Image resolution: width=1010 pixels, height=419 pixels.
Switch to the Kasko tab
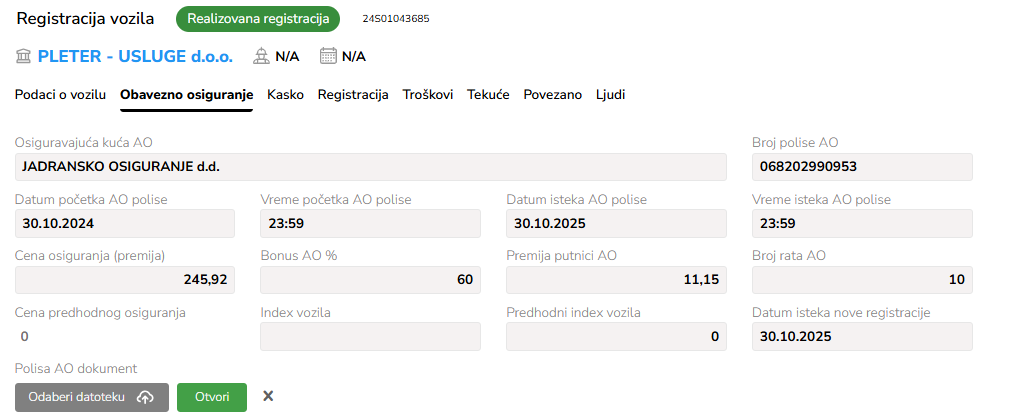point(285,95)
